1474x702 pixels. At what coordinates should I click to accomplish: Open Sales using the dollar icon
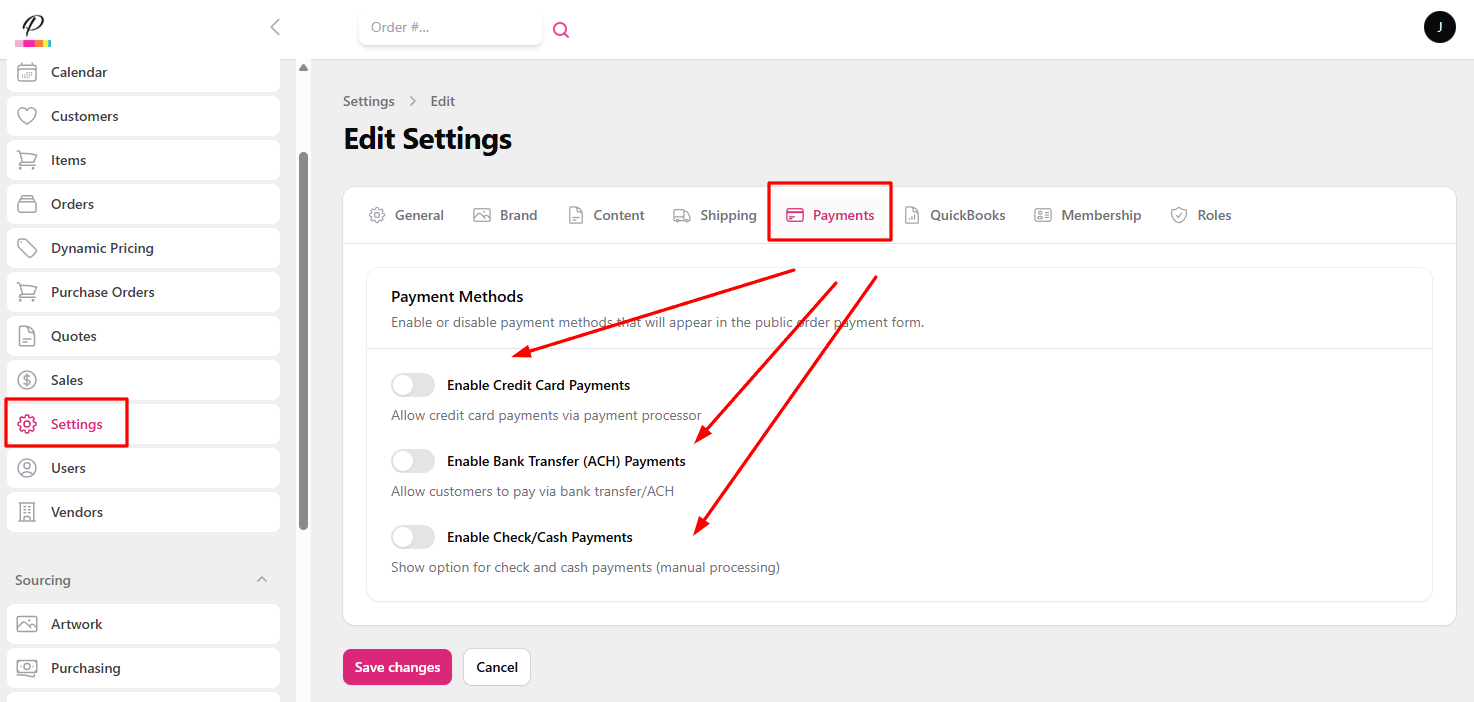pos(29,379)
